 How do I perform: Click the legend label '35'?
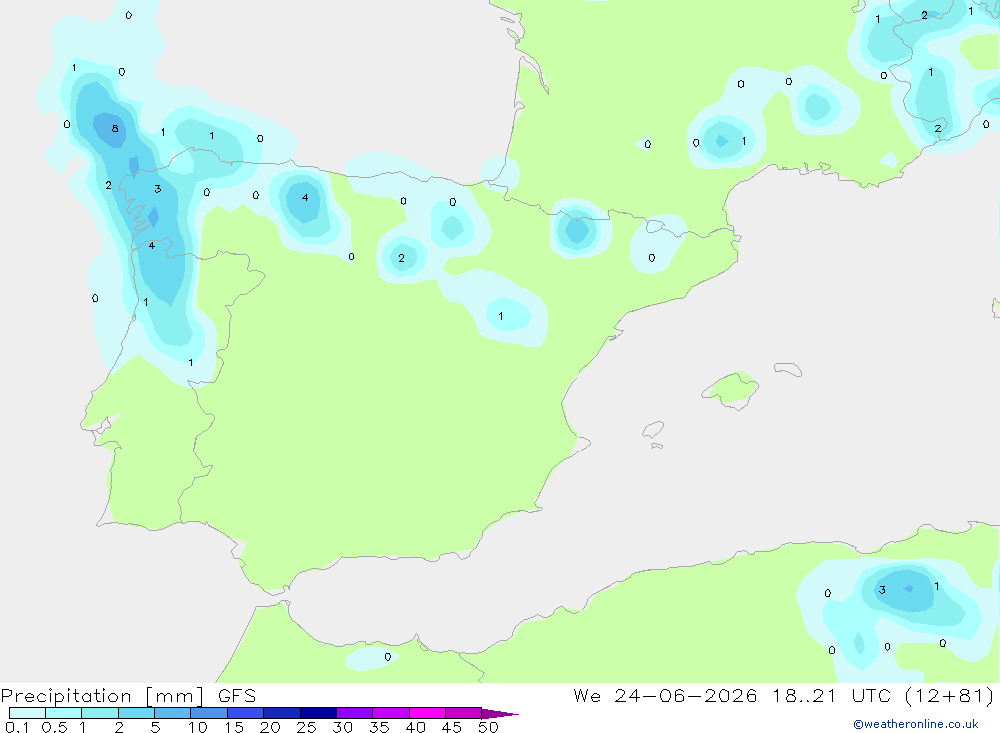[379, 727]
